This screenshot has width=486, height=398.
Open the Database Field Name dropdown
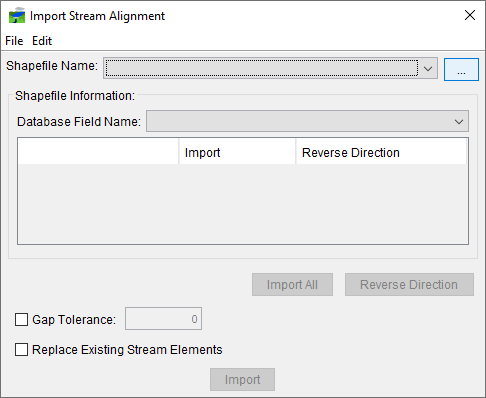click(x=307, y=121)
